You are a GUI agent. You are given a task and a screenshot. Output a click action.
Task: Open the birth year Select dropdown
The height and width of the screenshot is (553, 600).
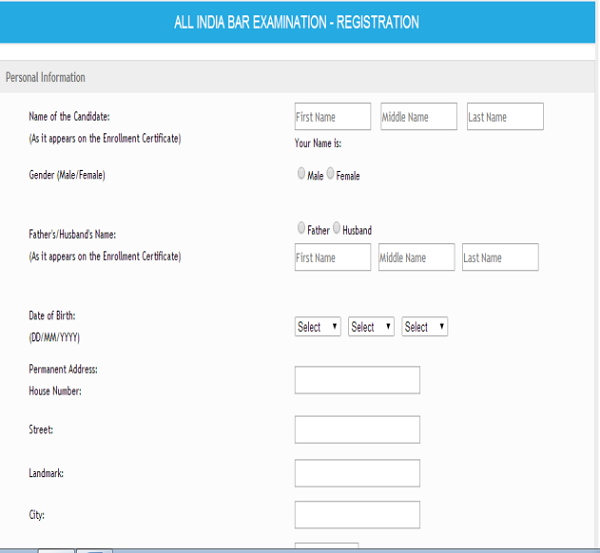point(424,327)
